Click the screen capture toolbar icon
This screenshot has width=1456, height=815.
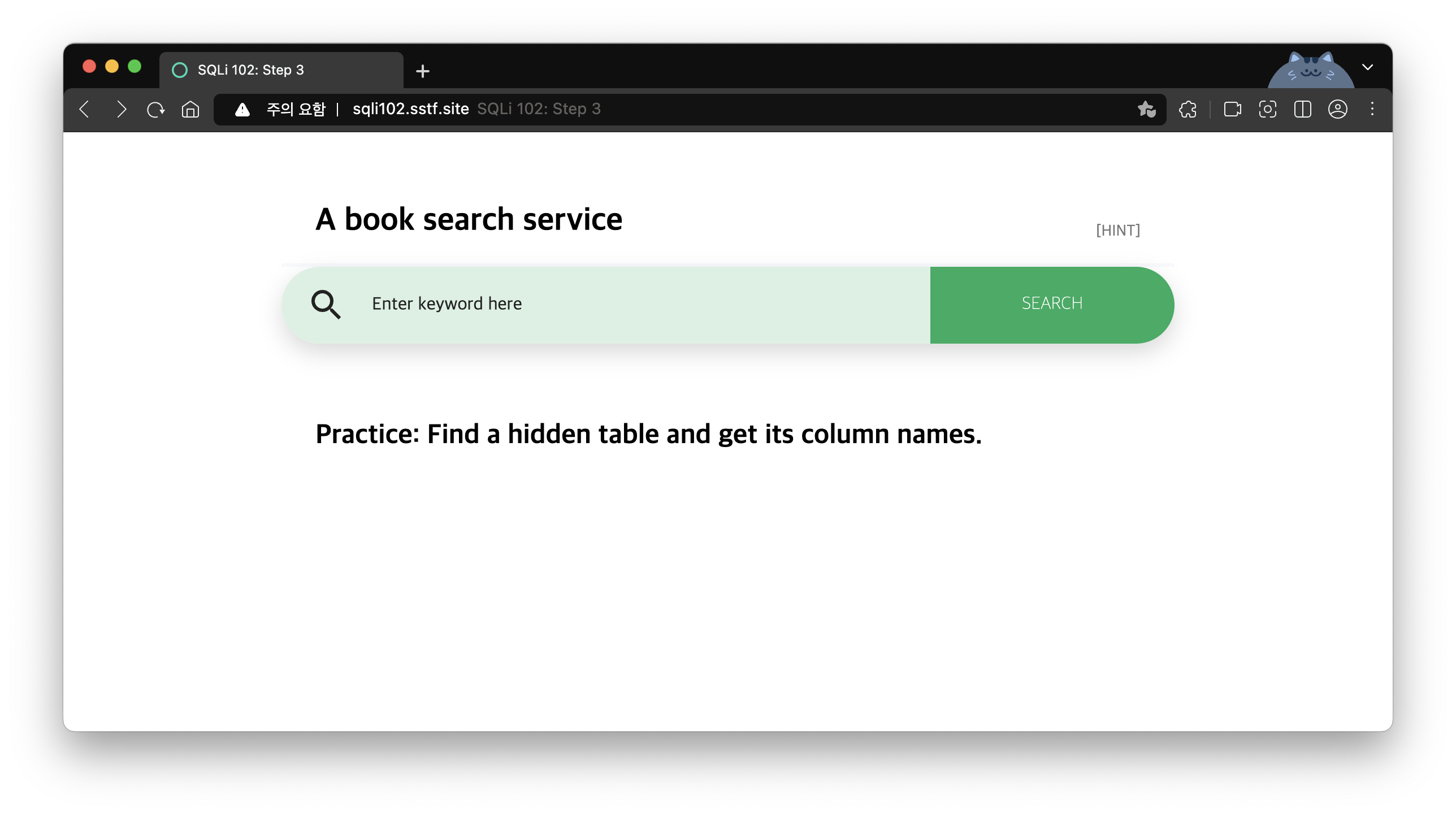(x=1267, y=109)
